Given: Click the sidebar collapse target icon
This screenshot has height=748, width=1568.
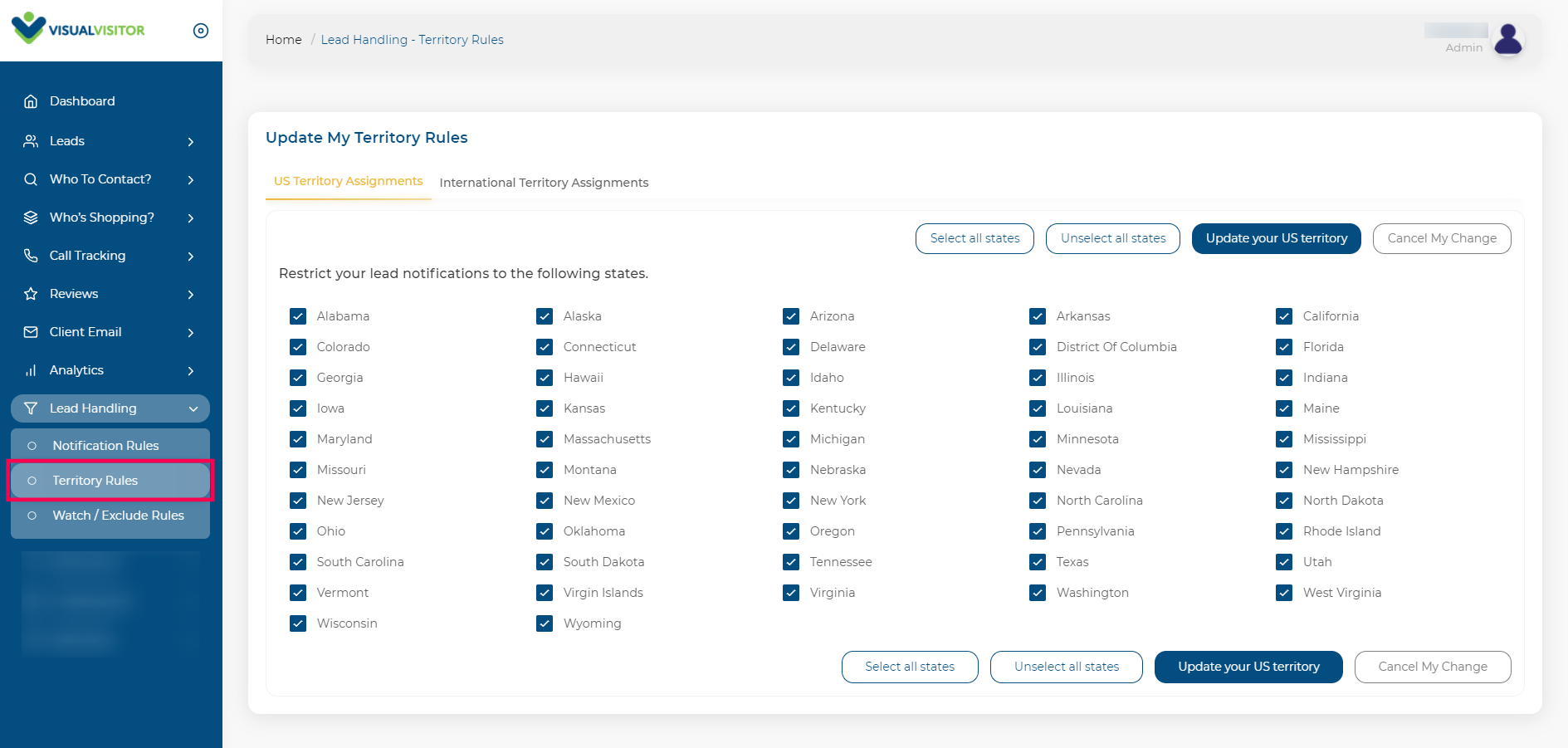Looking at the screenshot, I should pyautogui.click(x=201, y=31).
